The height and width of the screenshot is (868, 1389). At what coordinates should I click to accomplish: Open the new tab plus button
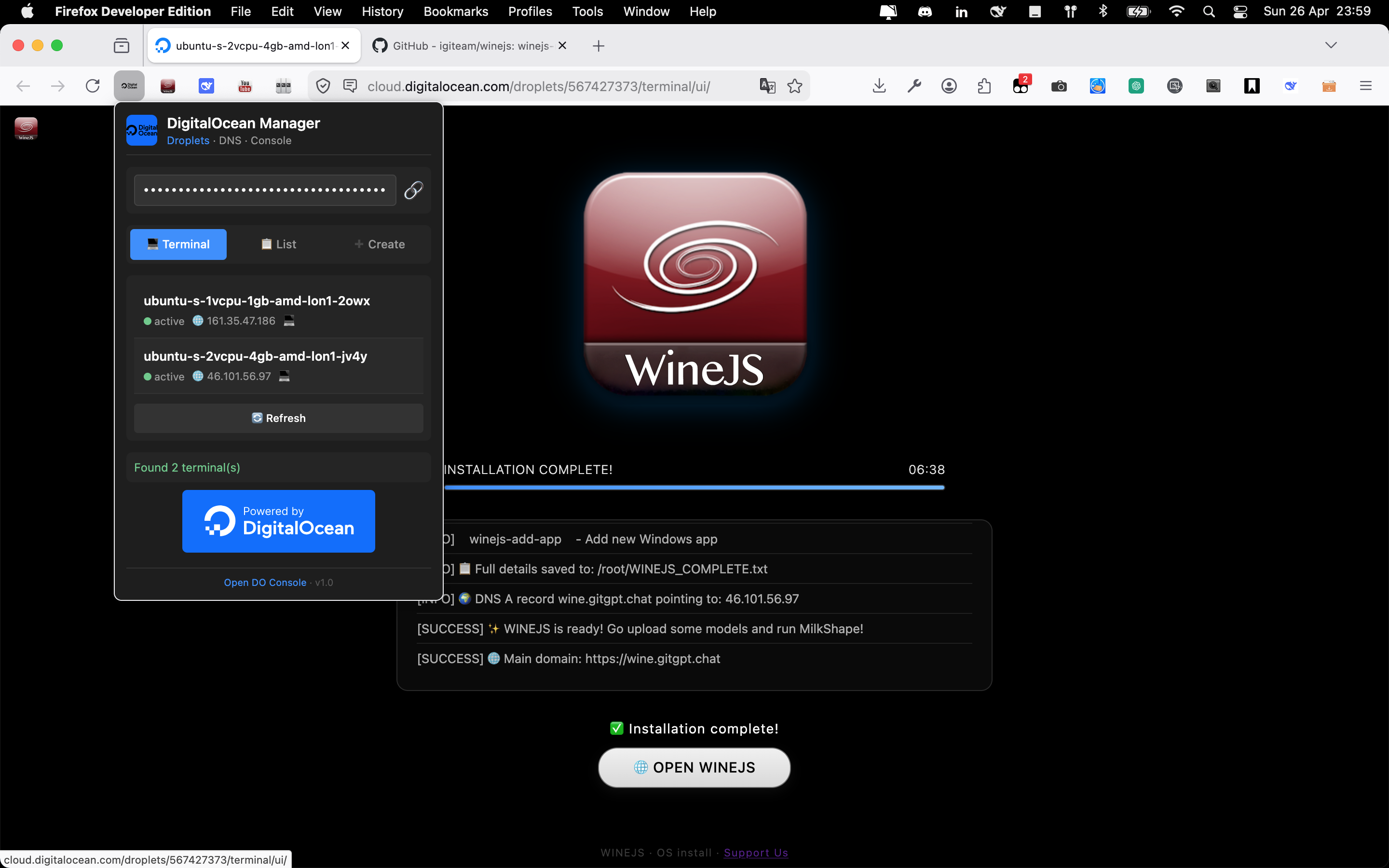tap(598, 46)
